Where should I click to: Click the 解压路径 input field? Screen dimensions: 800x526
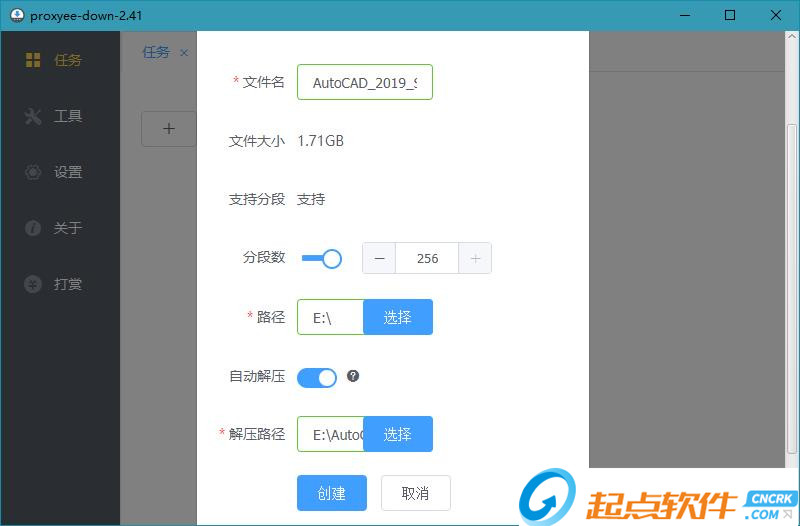coord(331,434)
